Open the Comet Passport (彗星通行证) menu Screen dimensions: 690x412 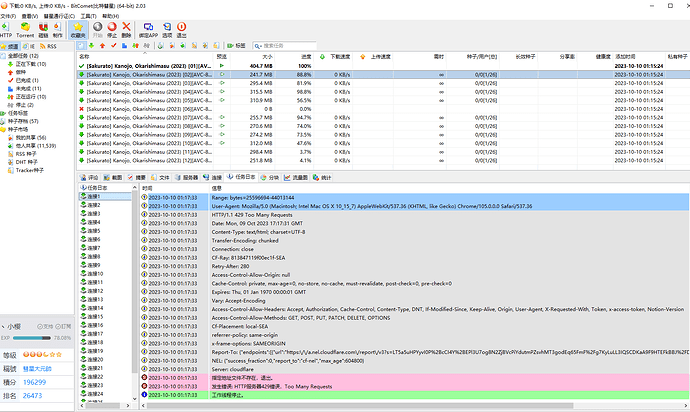coord(59,16)
